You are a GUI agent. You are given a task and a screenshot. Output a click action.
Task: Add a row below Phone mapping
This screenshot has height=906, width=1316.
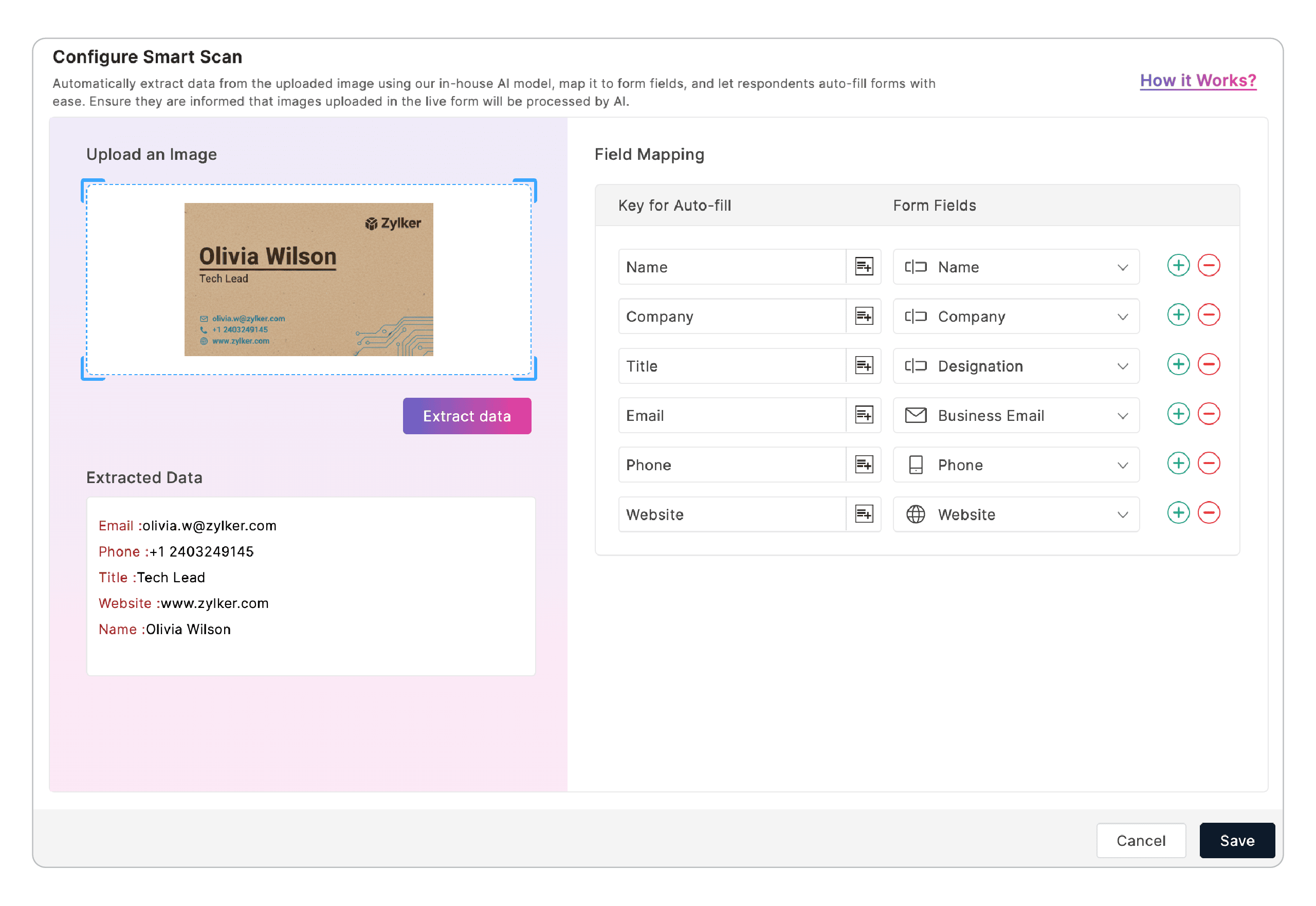pos(1178,463)
